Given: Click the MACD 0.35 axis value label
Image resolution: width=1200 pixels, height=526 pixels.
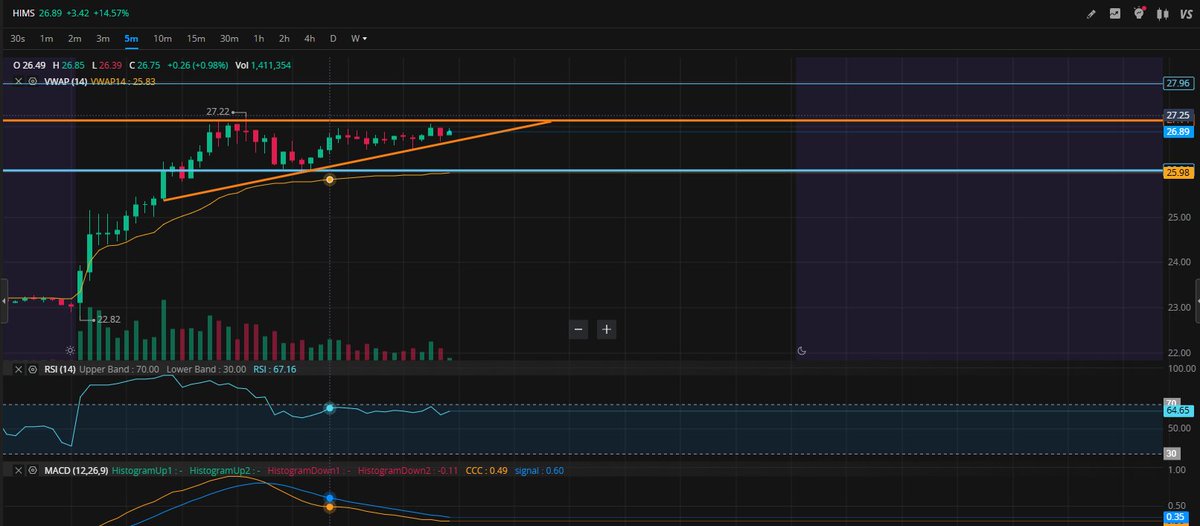Looking at the screenshot, I should (1176, 518).
